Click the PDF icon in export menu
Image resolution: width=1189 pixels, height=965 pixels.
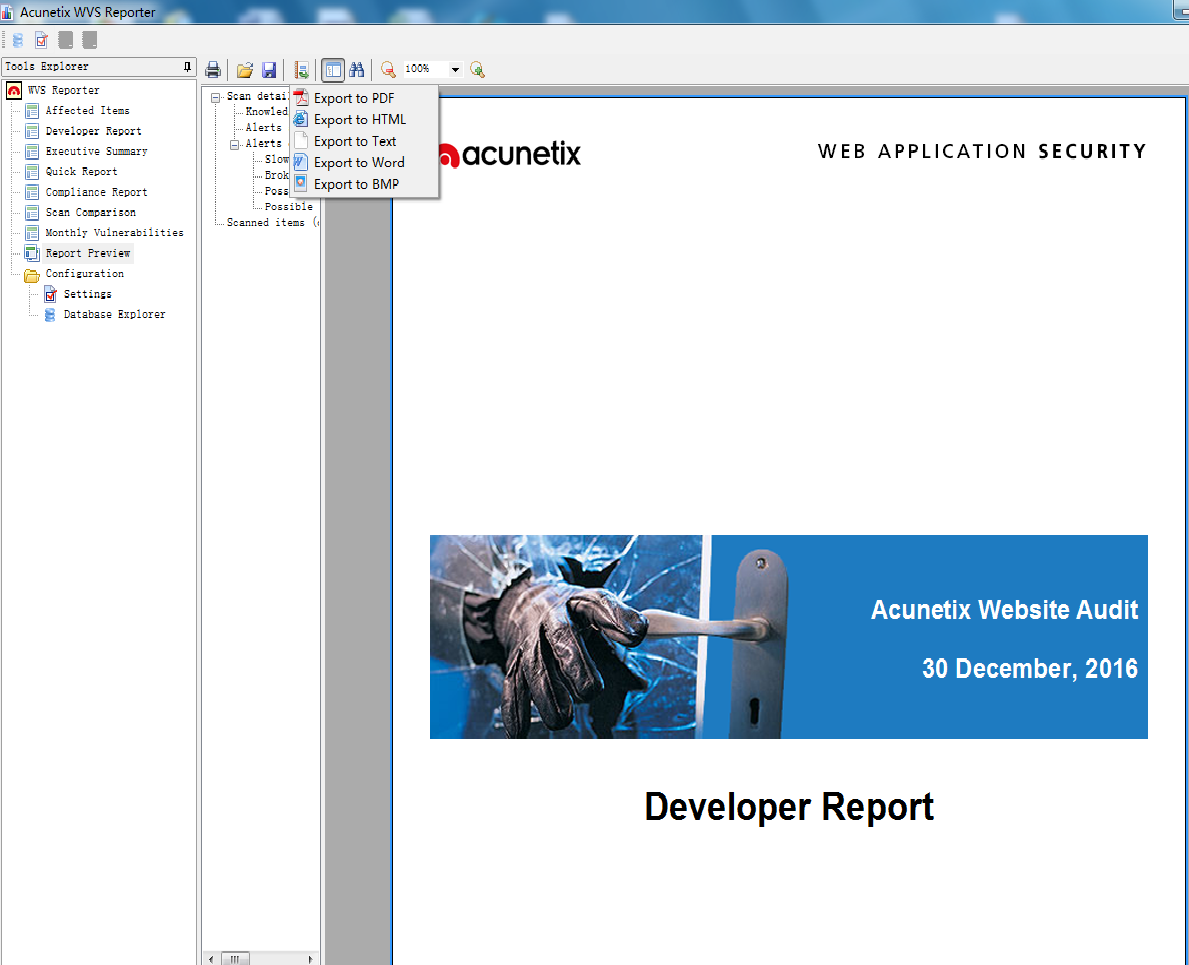pos(301,98)
